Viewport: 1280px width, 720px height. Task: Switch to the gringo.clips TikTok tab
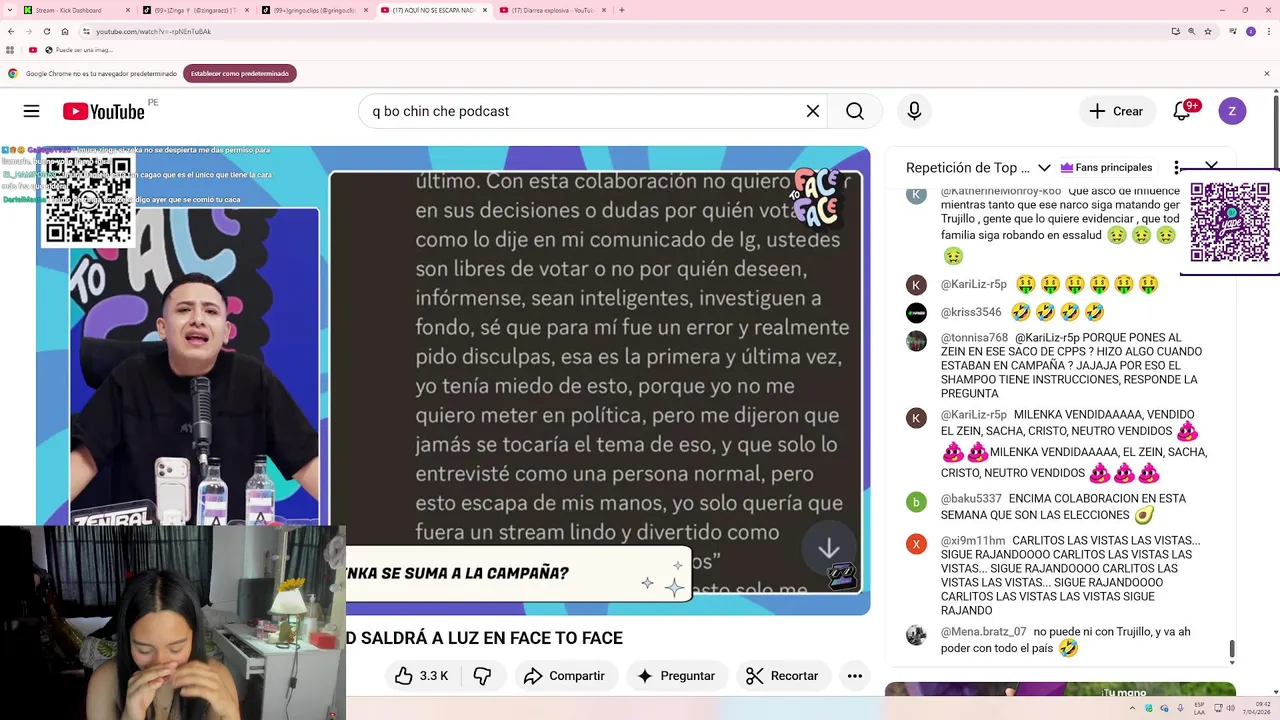pos(314,10)
